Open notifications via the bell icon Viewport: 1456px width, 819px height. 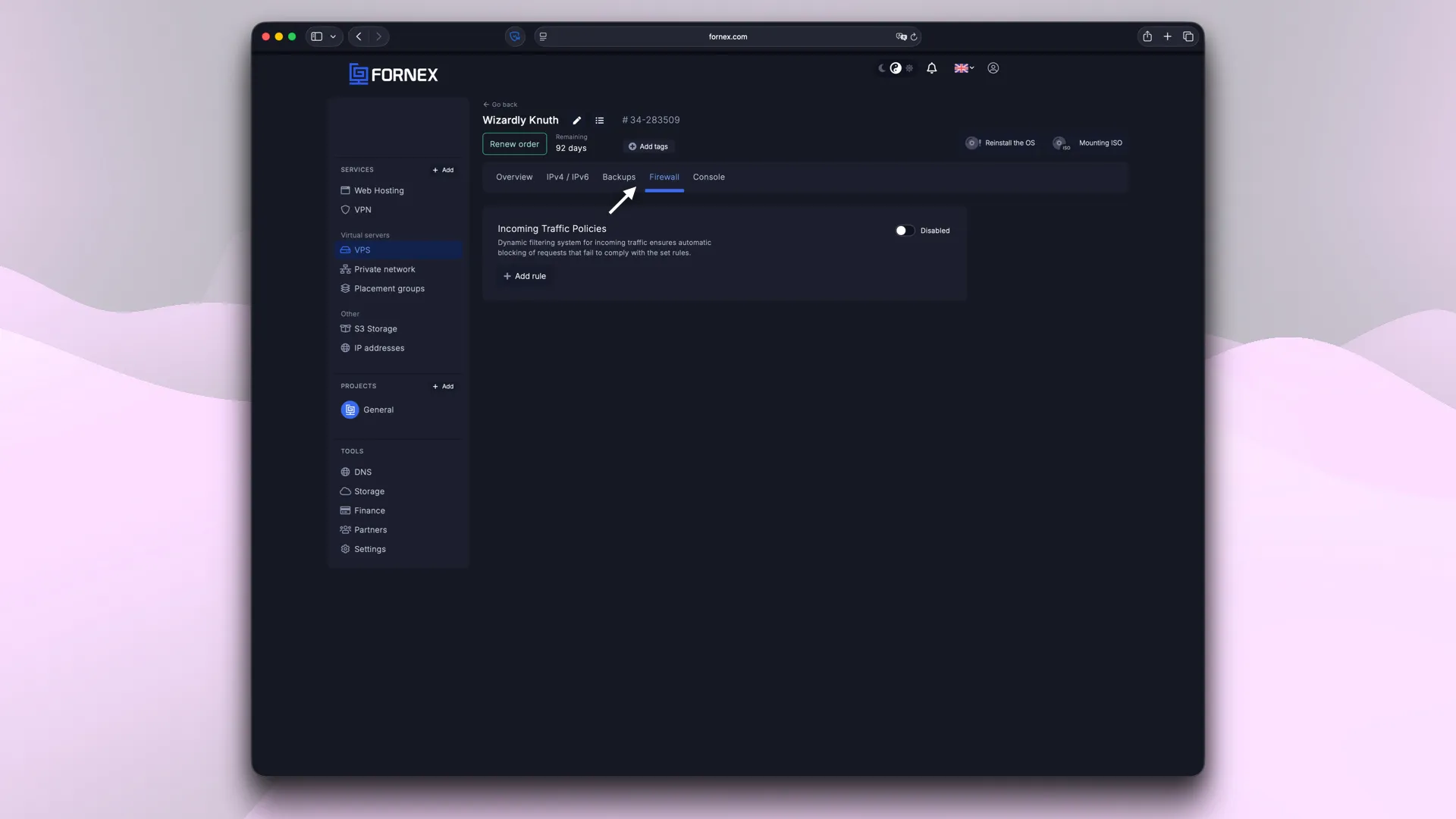click(x=931, y=68)
